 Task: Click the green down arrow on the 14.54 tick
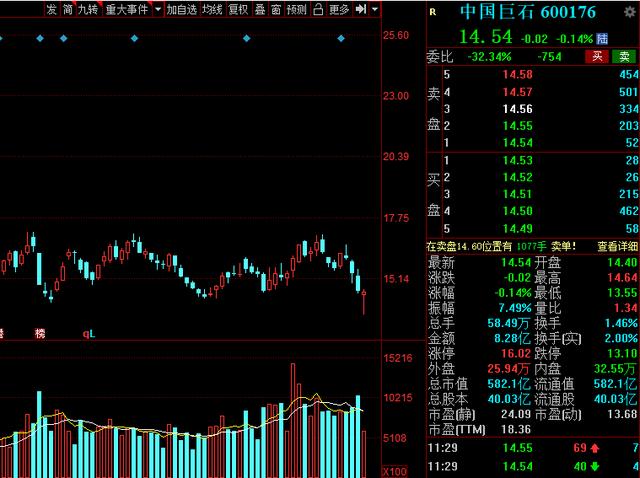click(594, 467)
